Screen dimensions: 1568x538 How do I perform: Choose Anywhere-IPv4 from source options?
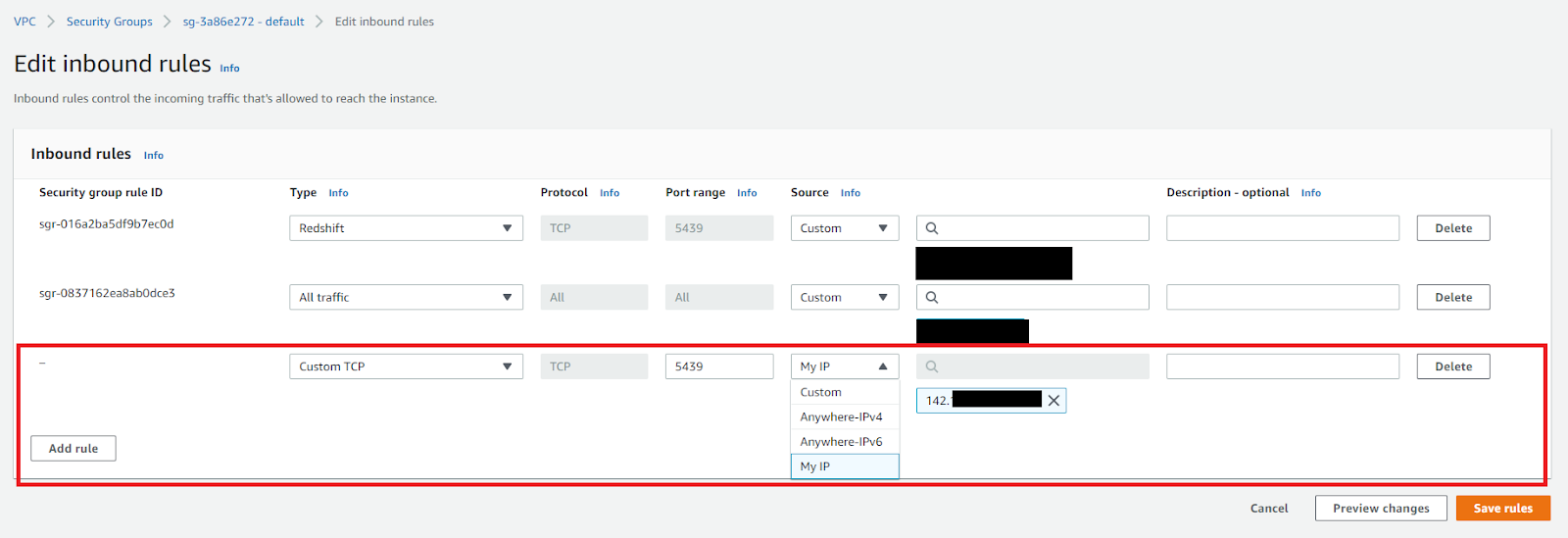[x=841, y=417]
